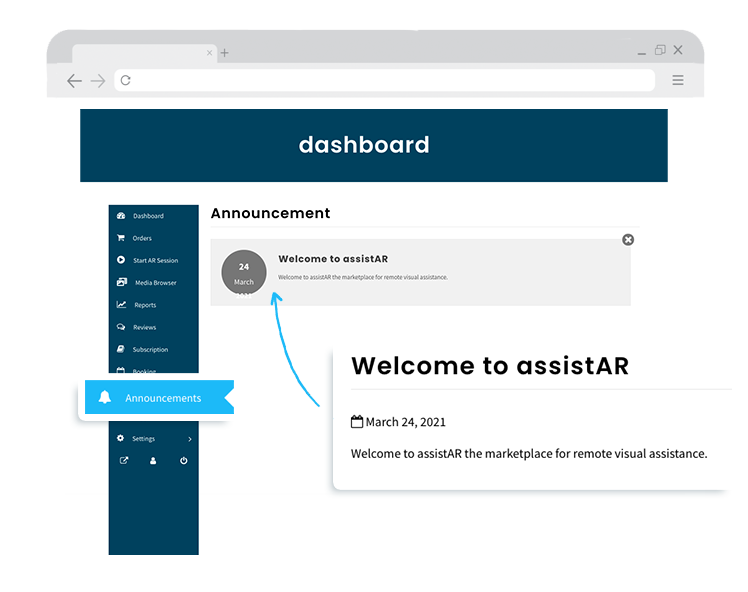
Task: Click the power logout icon
Action: pyautogui.click(x=184, y=460)
